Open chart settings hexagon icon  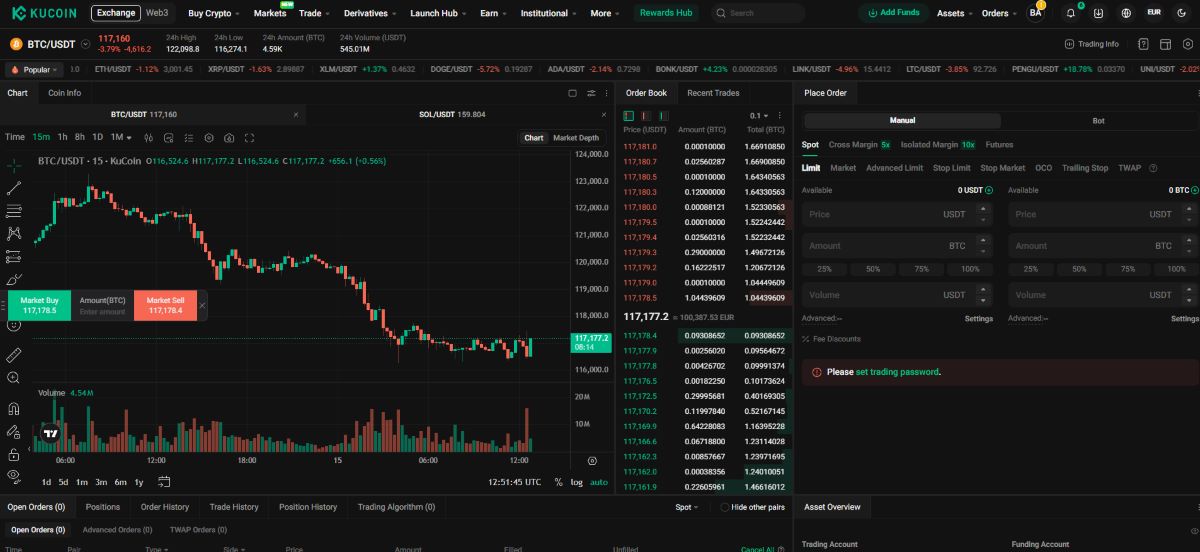[209, 137]
